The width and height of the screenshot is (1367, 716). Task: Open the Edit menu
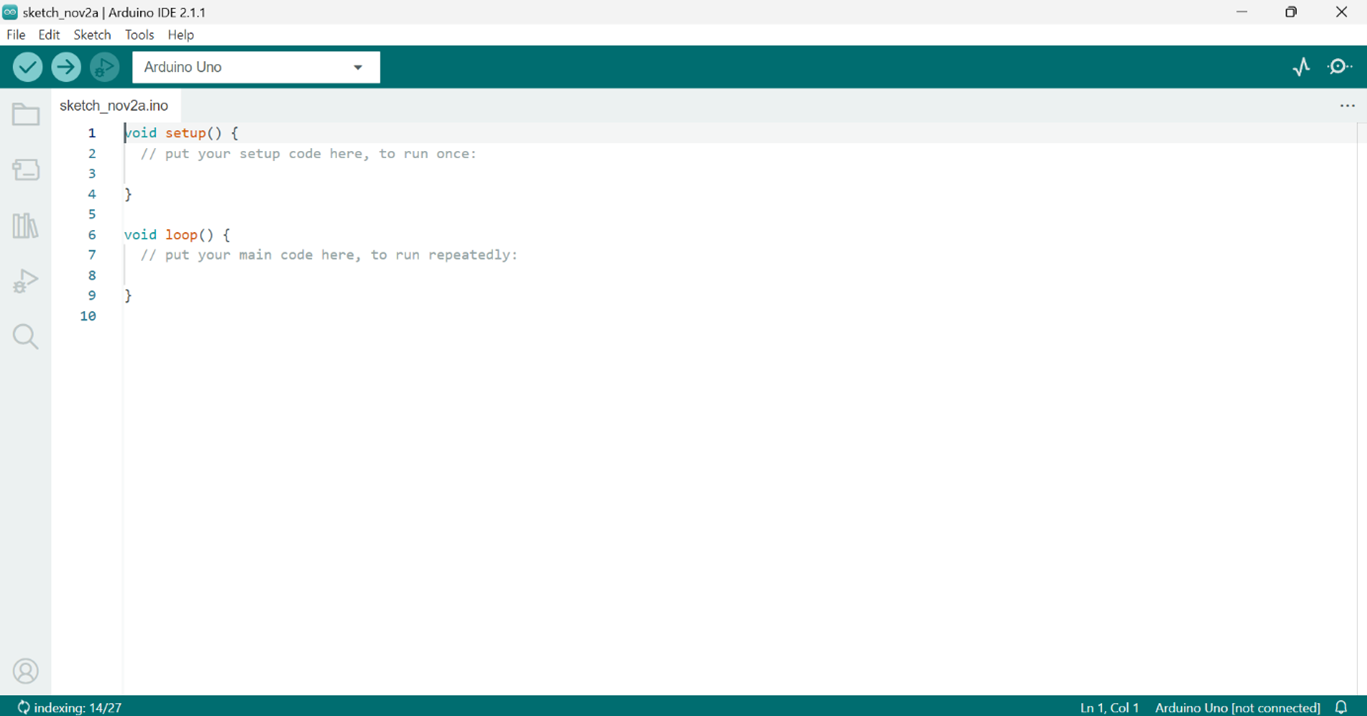click(x=49, y=35)
